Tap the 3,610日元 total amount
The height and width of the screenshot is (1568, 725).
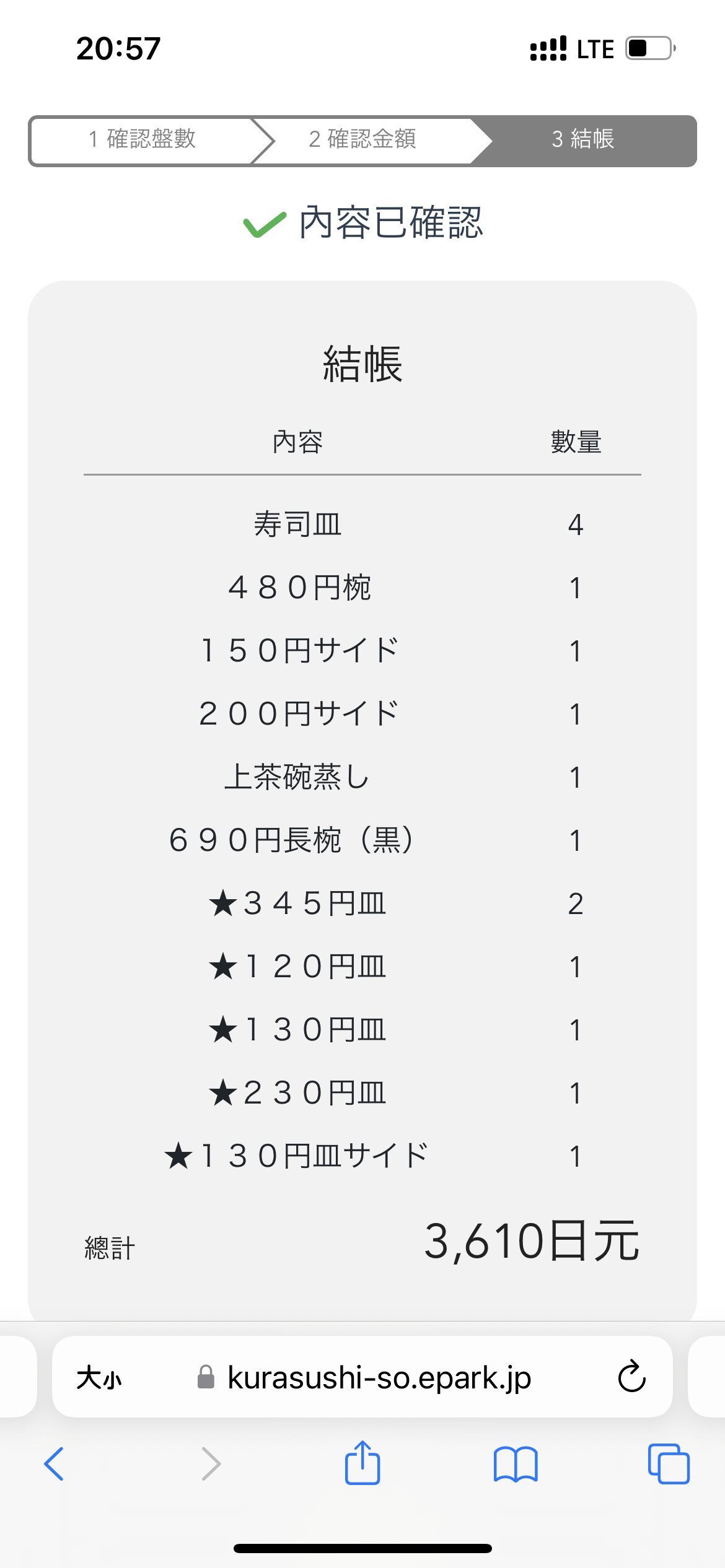point(531,1242)
